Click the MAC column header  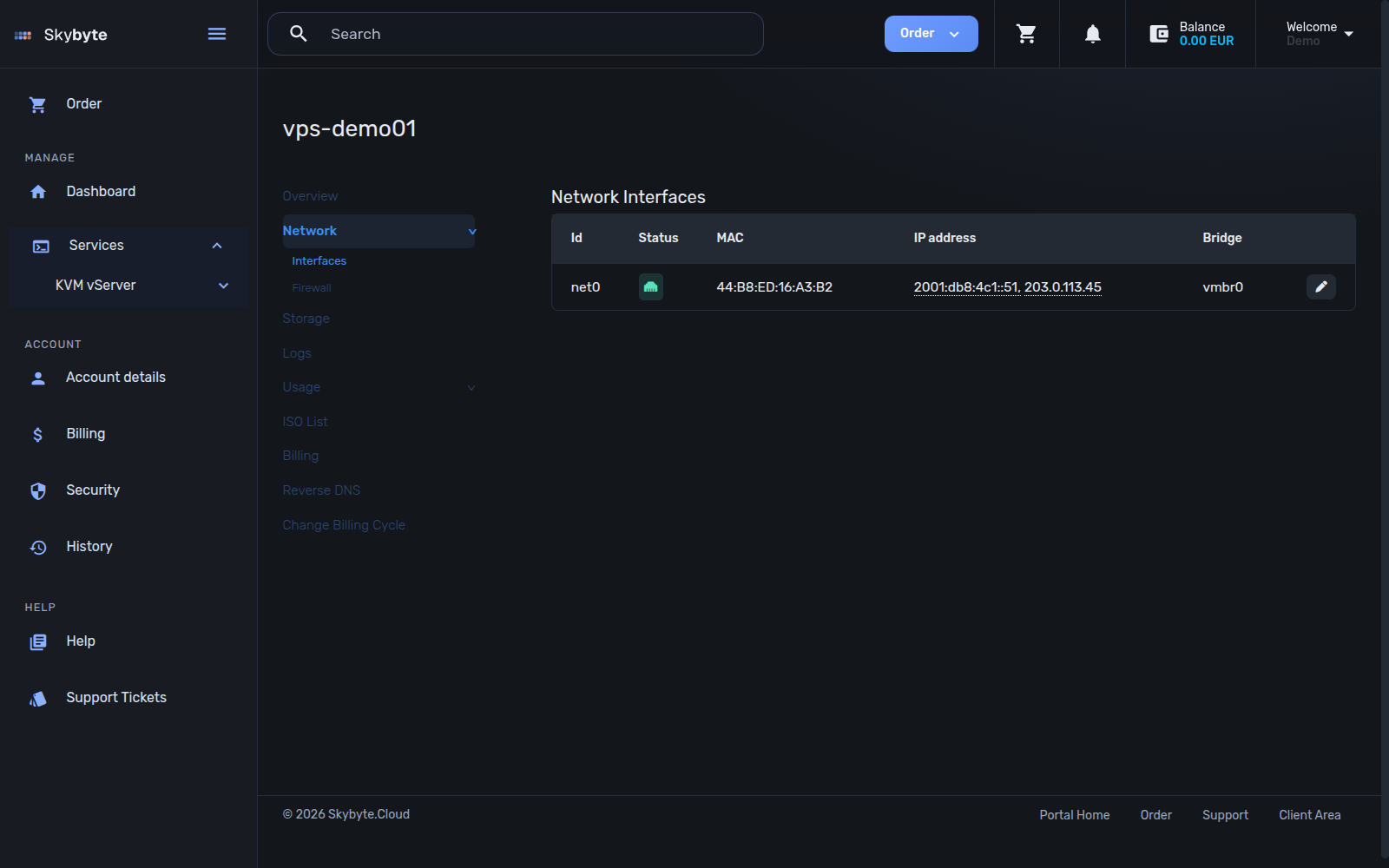(x=730, y=238)
